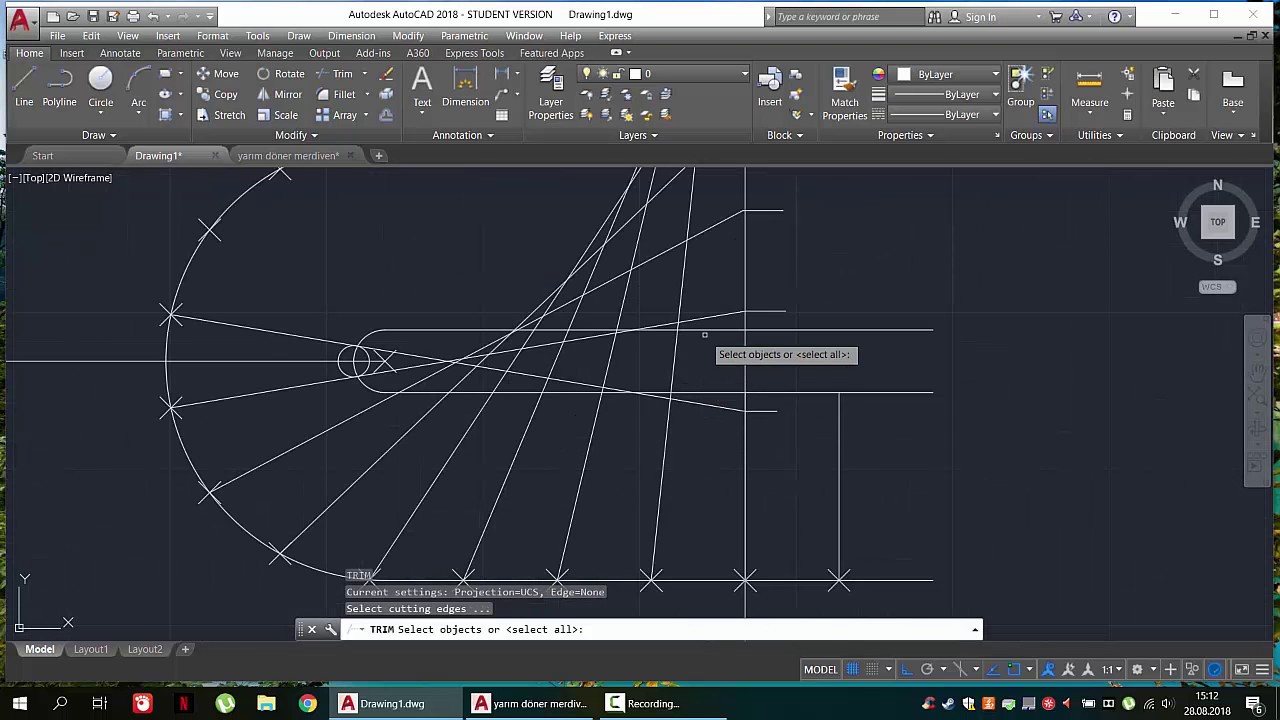Click the Sign In button
This screenshot has height=720, width=1280.
980,16
